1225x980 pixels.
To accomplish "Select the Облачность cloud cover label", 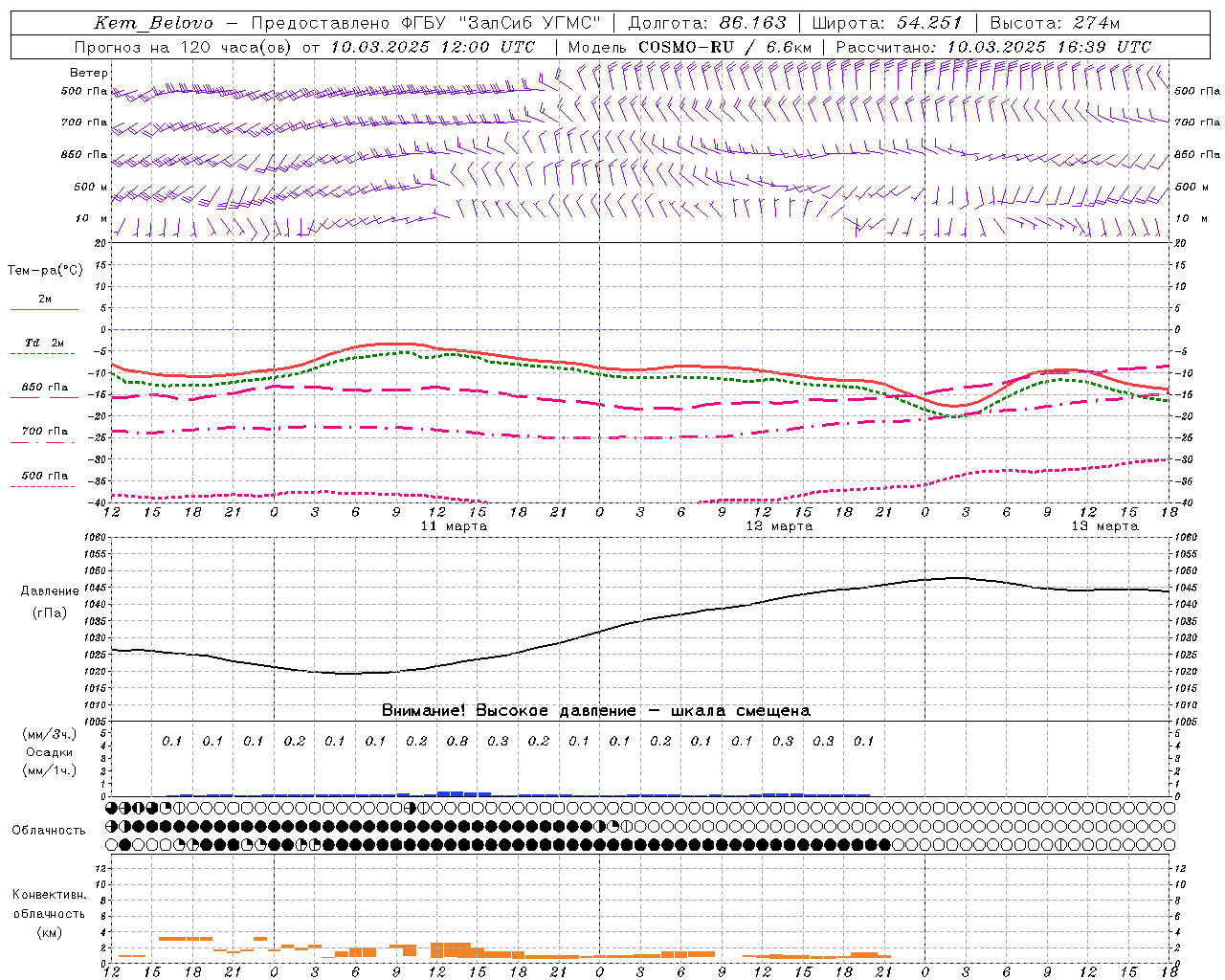I will pos(49,831).
